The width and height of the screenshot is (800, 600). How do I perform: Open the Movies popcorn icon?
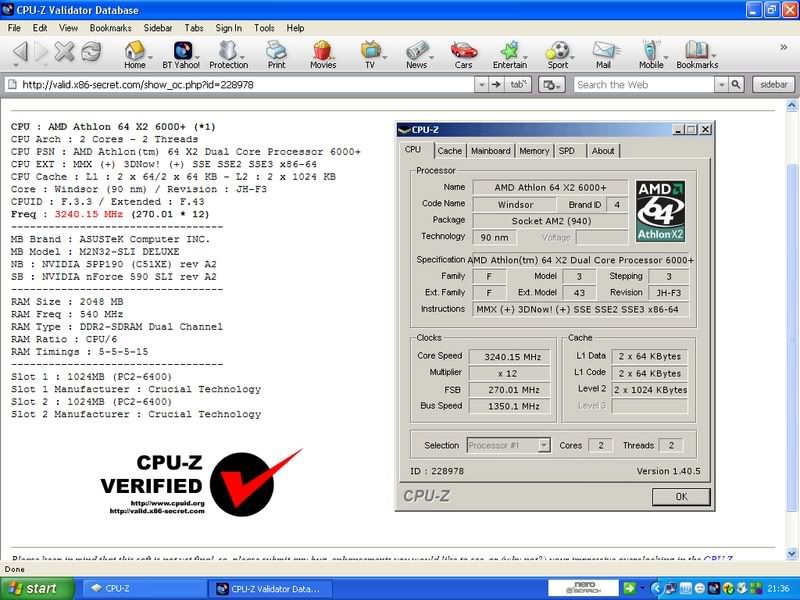(x=323, y=55)
